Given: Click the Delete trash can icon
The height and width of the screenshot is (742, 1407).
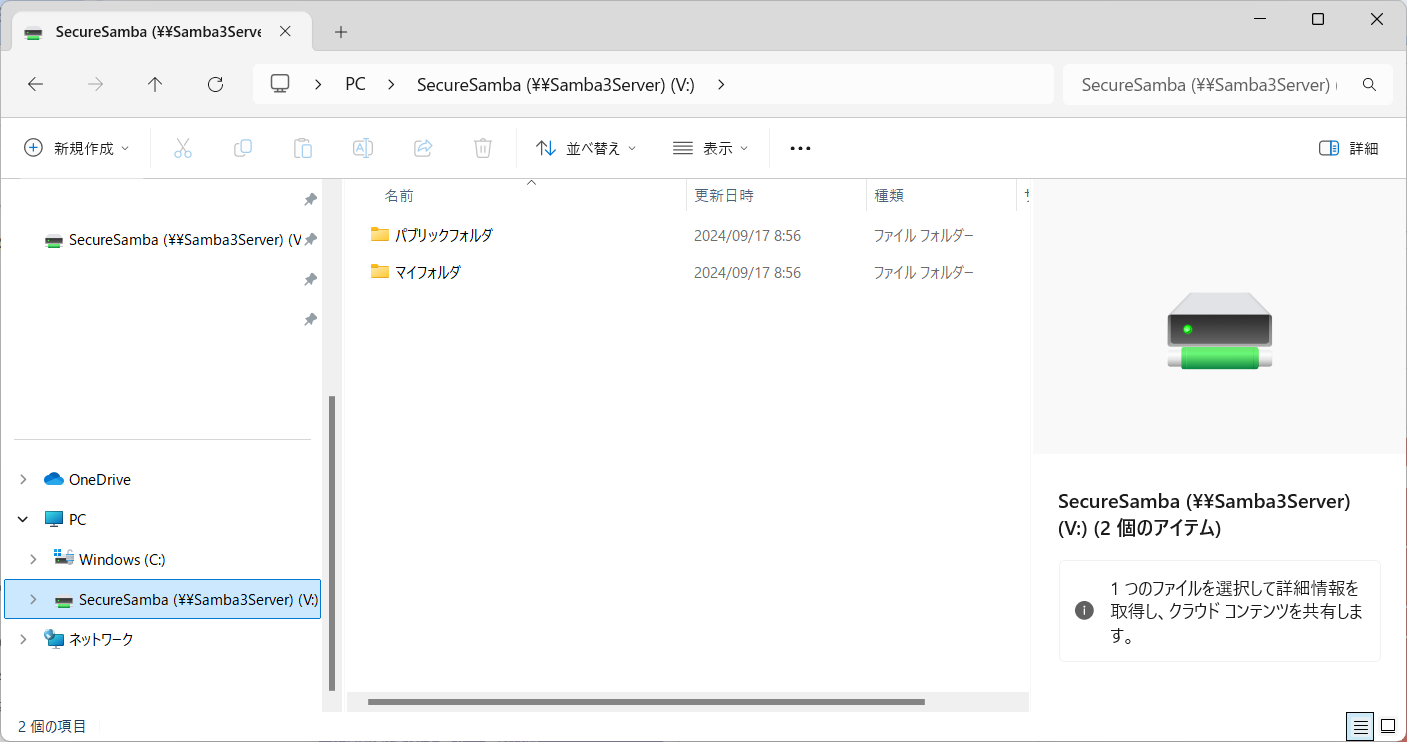Looking at the screenshot, I should pyautogui.click(x=483, y=148).
